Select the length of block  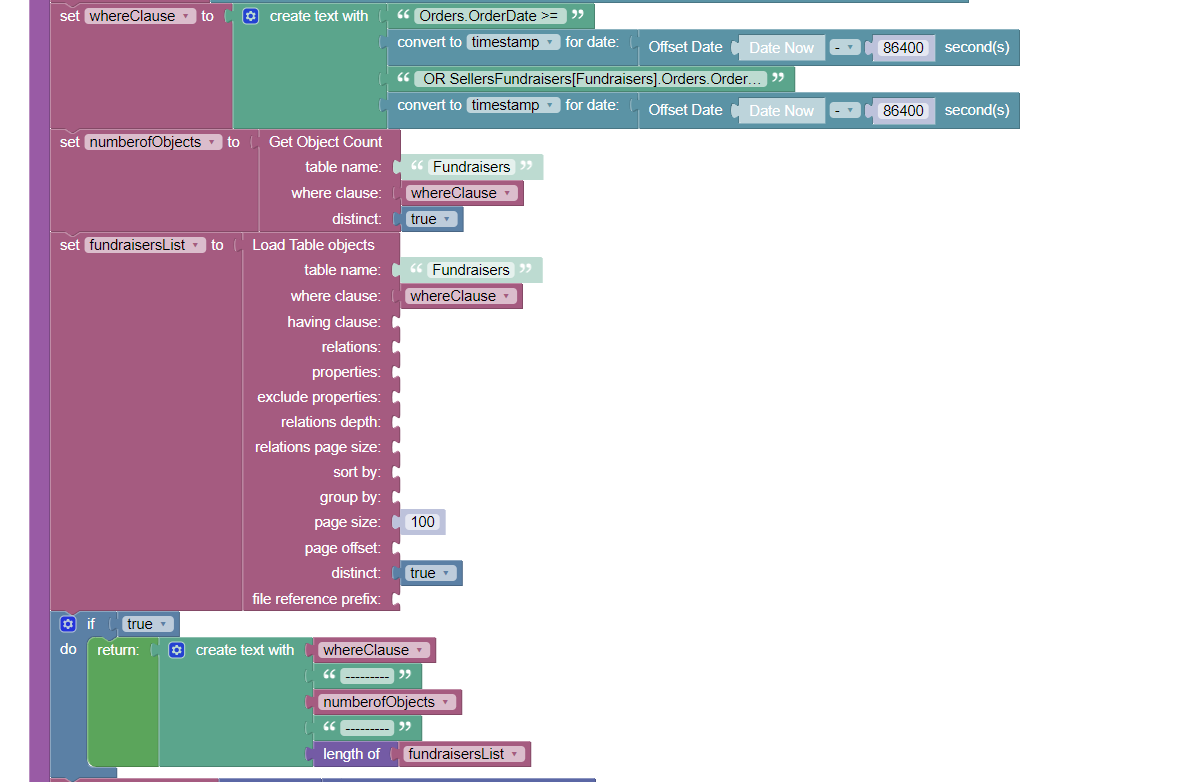click(x=351, y=754)
